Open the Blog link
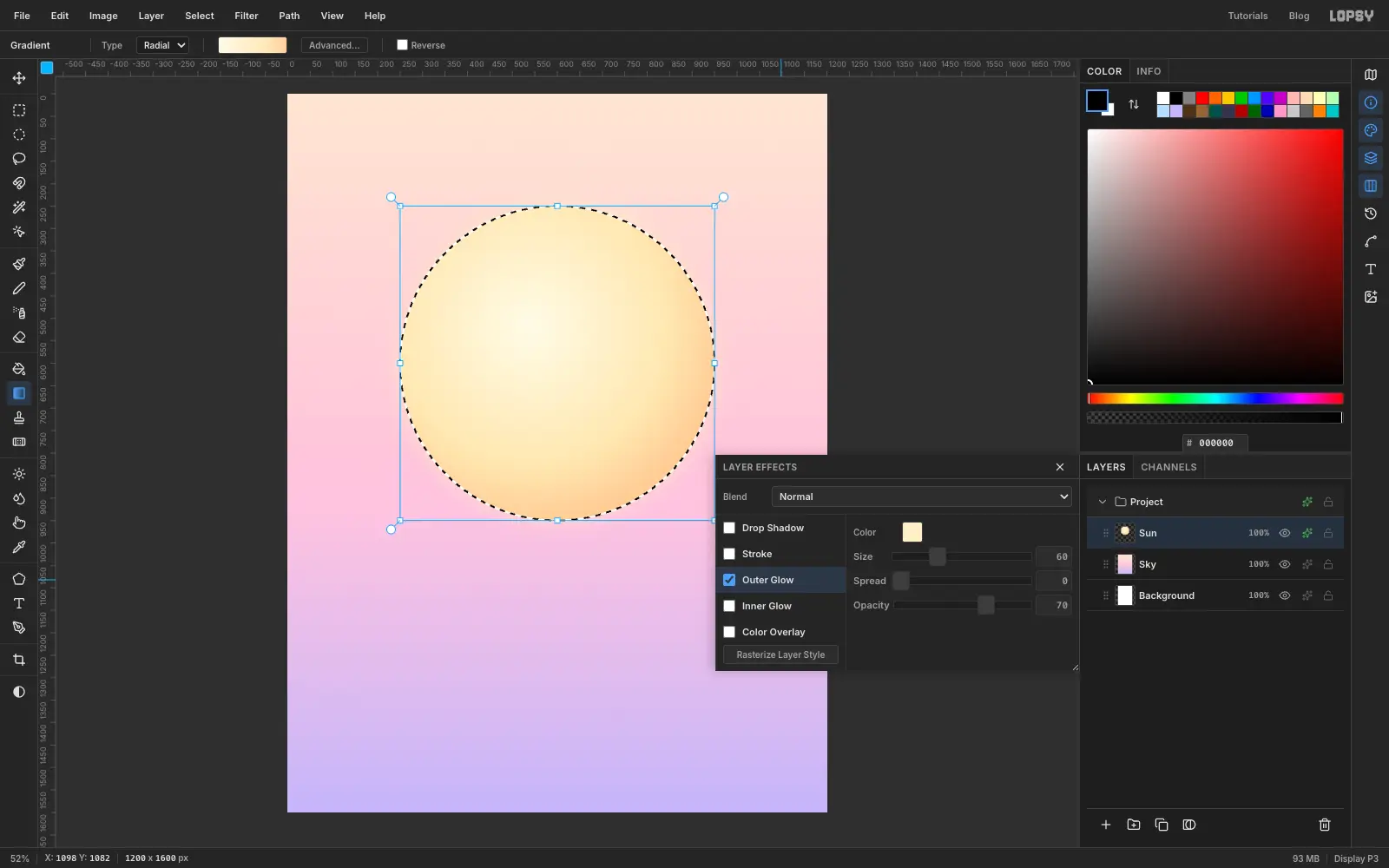 (1299, 16)
